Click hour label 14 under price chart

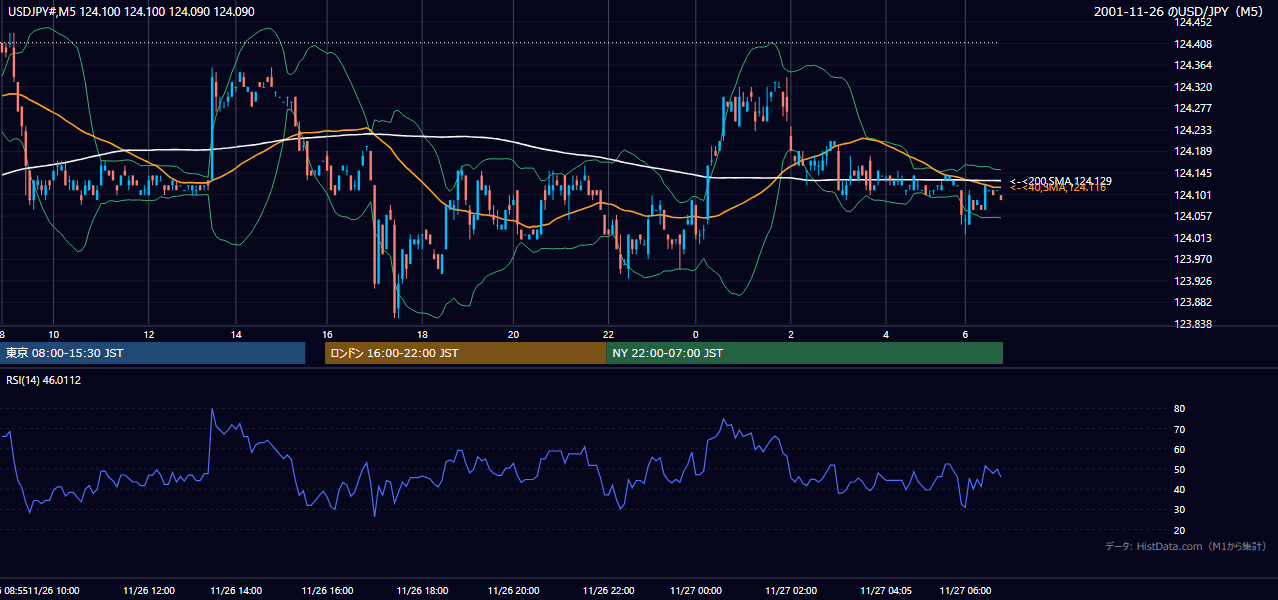pos(236,334)
